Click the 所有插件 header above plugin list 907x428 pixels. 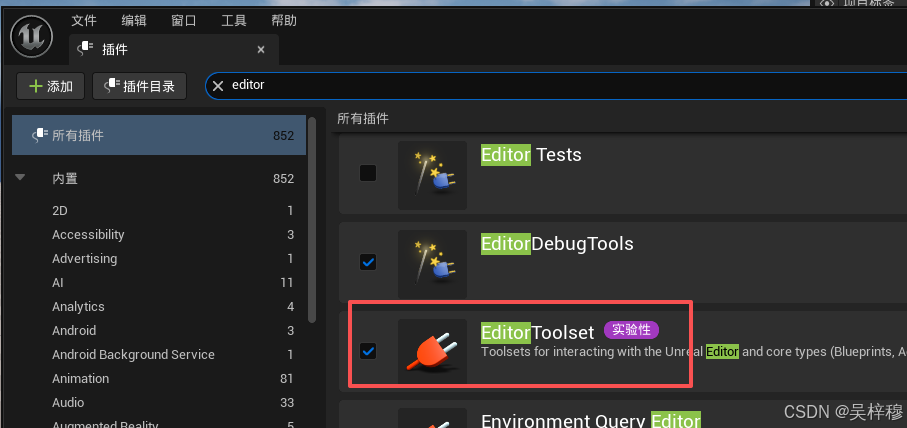[x=363, y=119]
